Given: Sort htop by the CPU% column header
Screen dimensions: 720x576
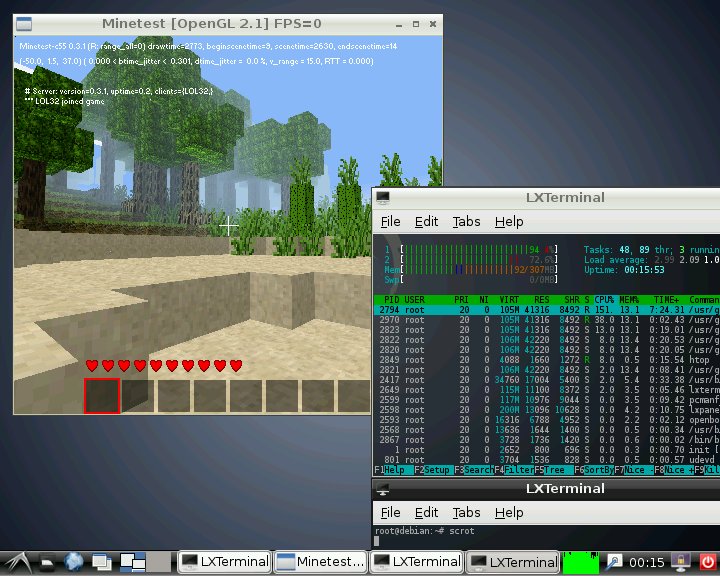Looking at the screenshot, I should coord(604,299).
